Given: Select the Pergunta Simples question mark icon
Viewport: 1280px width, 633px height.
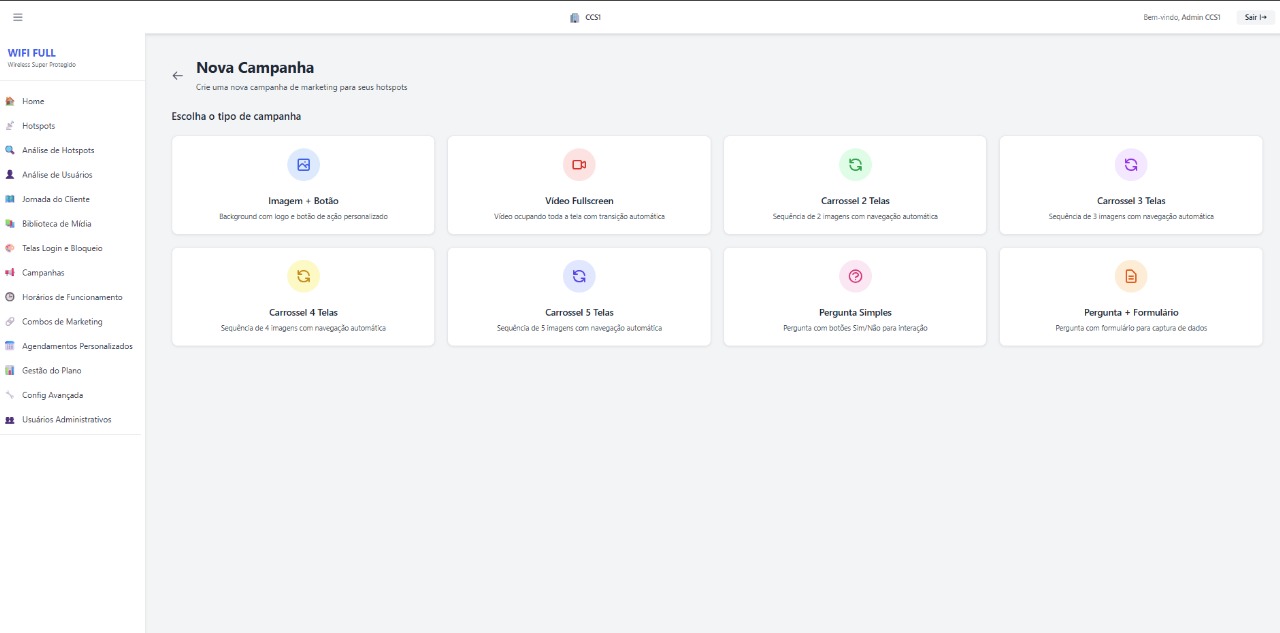Looking at the screenshot, I should (x=855, y=276).
